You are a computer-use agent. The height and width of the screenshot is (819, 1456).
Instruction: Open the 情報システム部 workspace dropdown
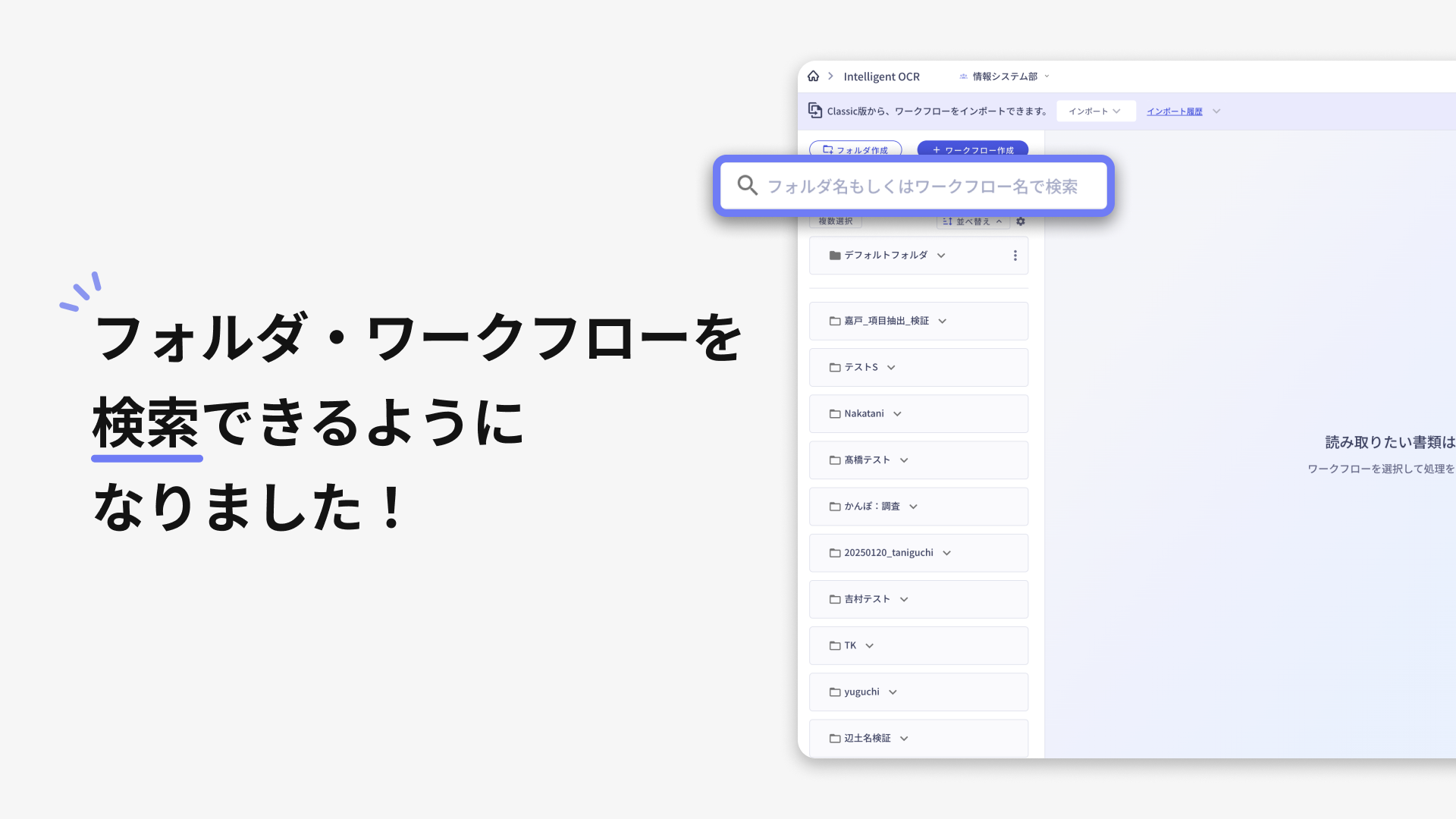click(1046, 76)
